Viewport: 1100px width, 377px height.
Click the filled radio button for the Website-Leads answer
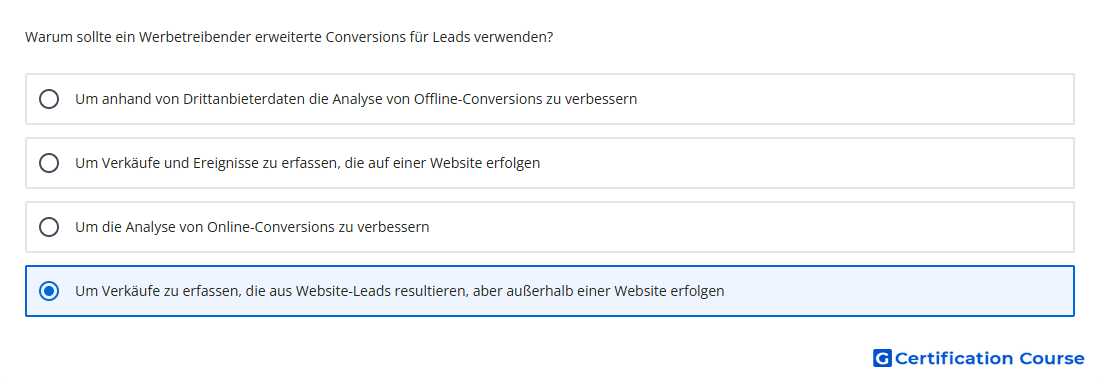tap(49, 291)
